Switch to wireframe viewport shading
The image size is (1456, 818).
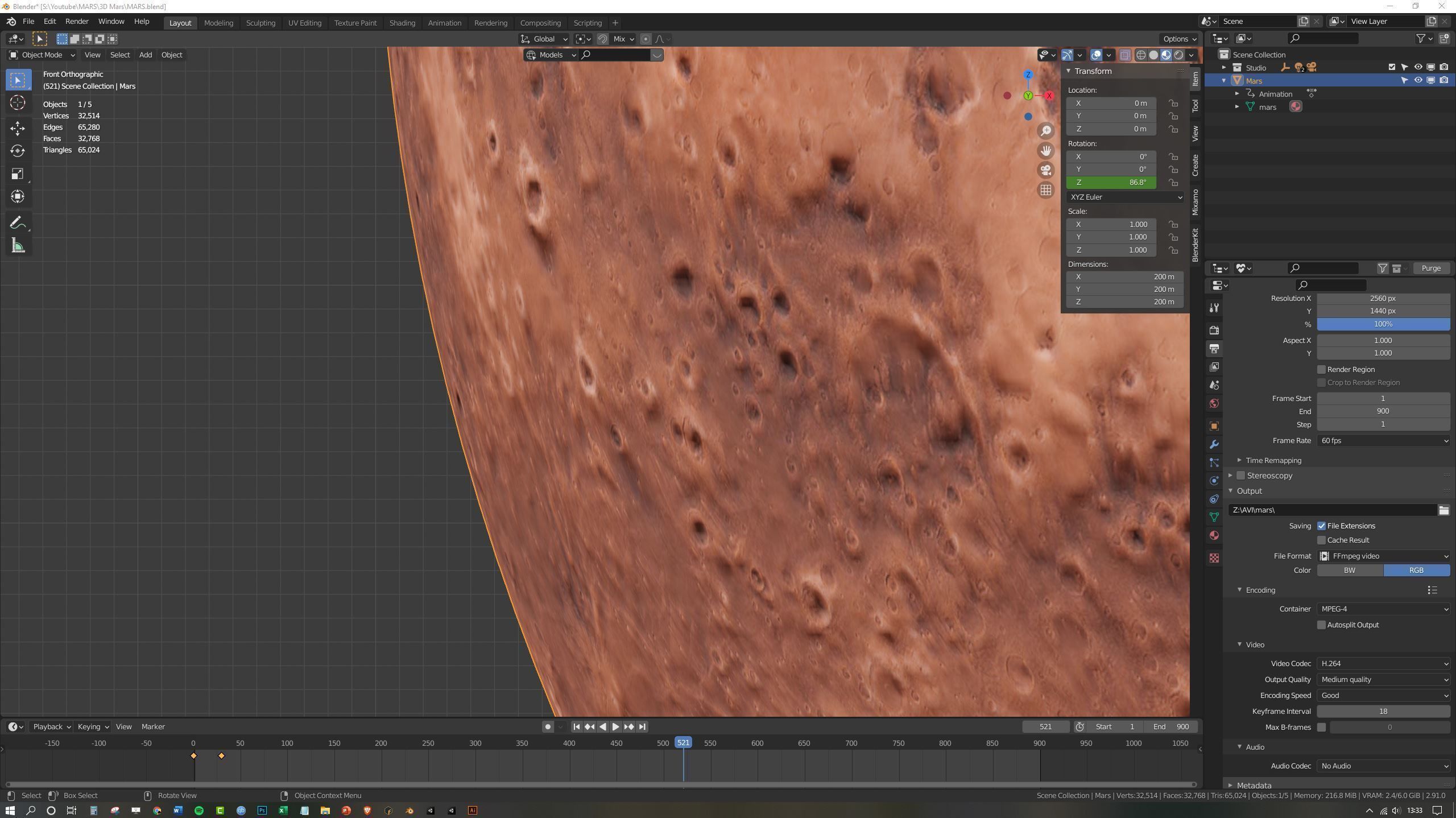pyautogui.click(x=1141, y=55)
